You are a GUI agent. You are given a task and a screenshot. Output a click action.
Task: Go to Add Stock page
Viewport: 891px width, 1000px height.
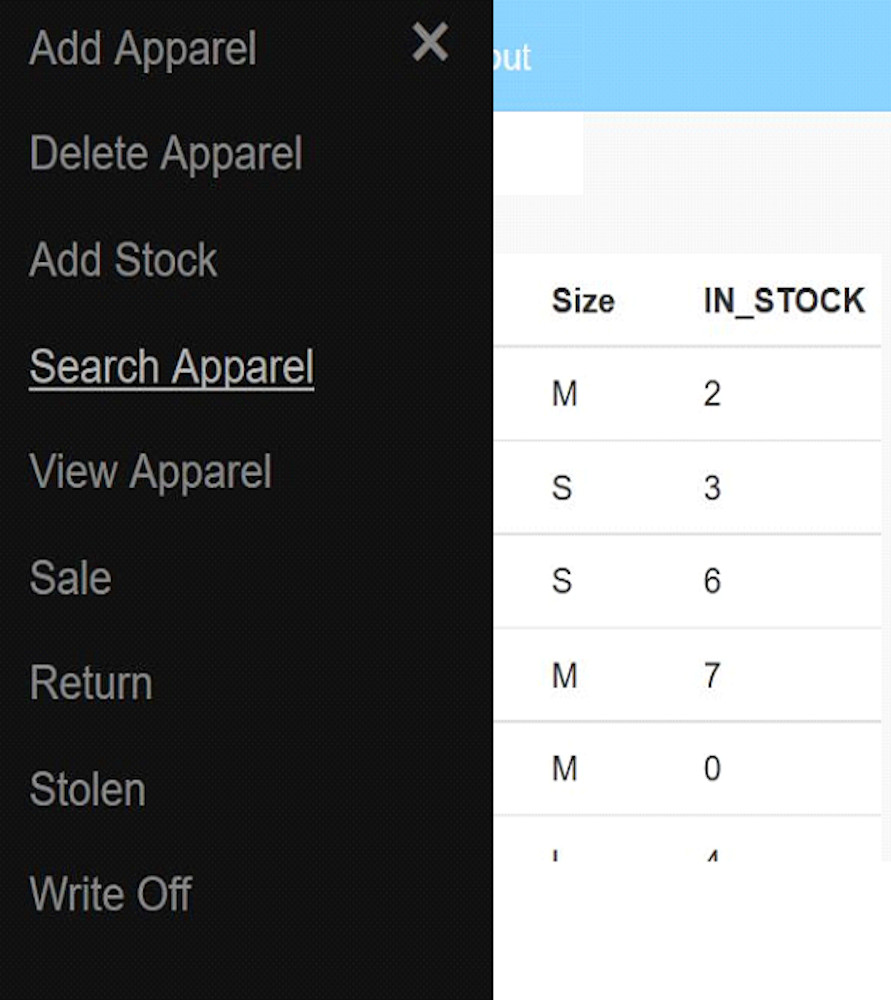[123, 260]
